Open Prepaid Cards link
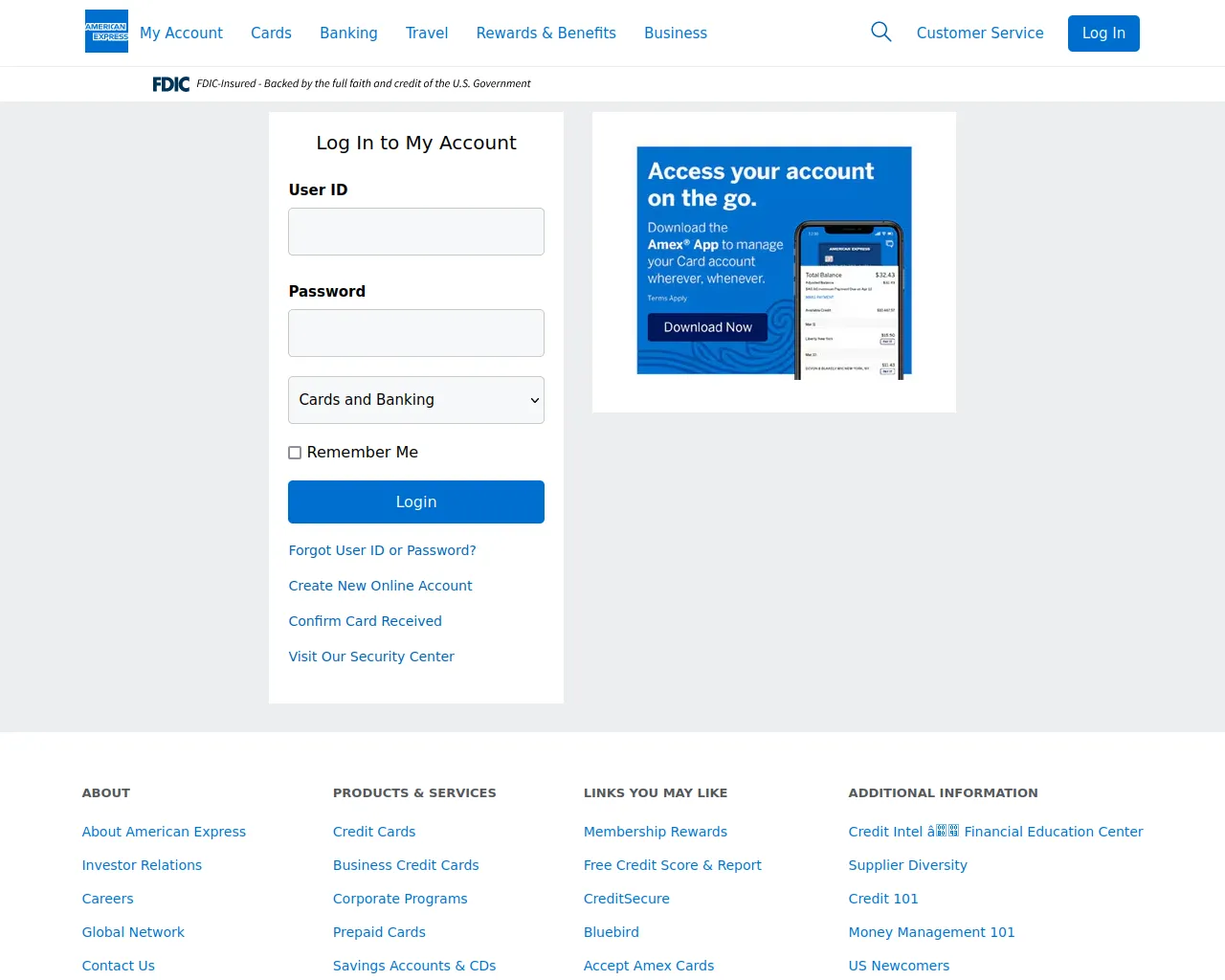This screenshot has width=1225, height=980. coord(379,932)
